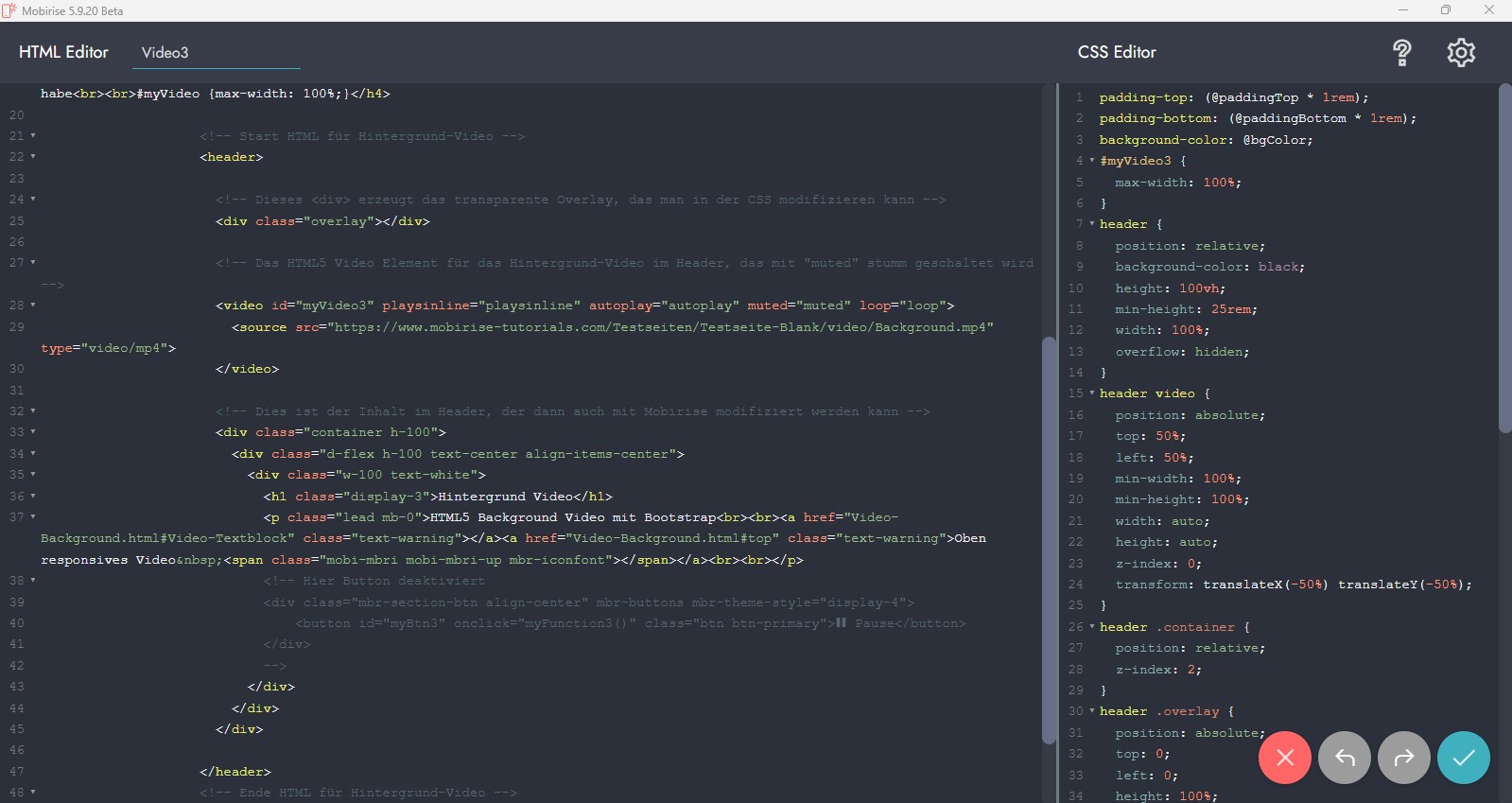Fold the header video CSS rule
The width and height of the screenshot is (1512, 803).
(1091, 393)
